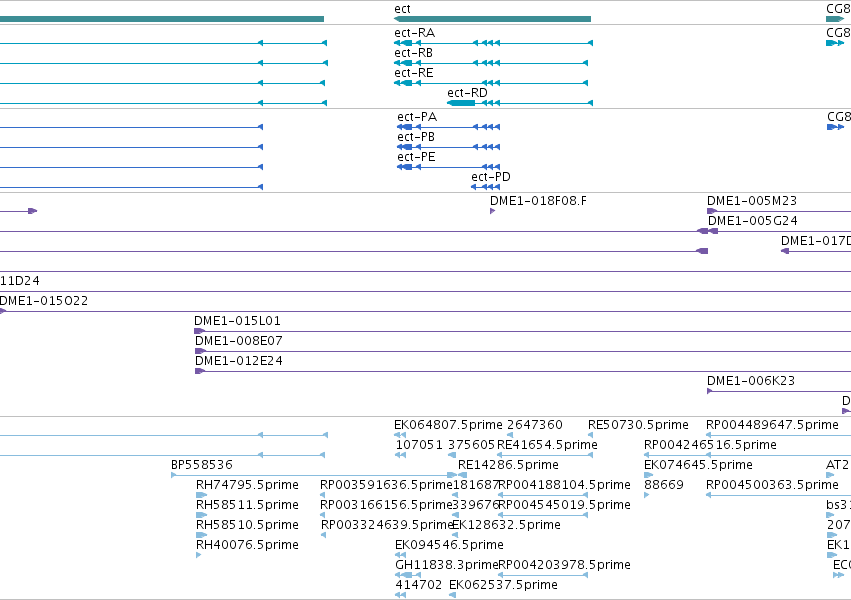The height and width of the screenshot is (600, 851).
Task: Select the ect gene bar
Action: 492,19
